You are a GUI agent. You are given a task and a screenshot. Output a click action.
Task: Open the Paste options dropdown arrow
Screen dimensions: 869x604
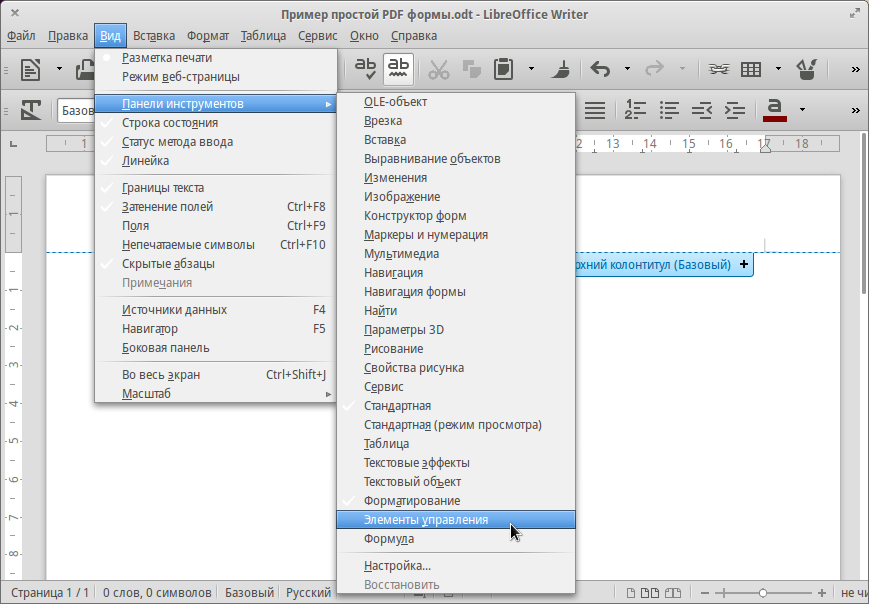point(531,69)
